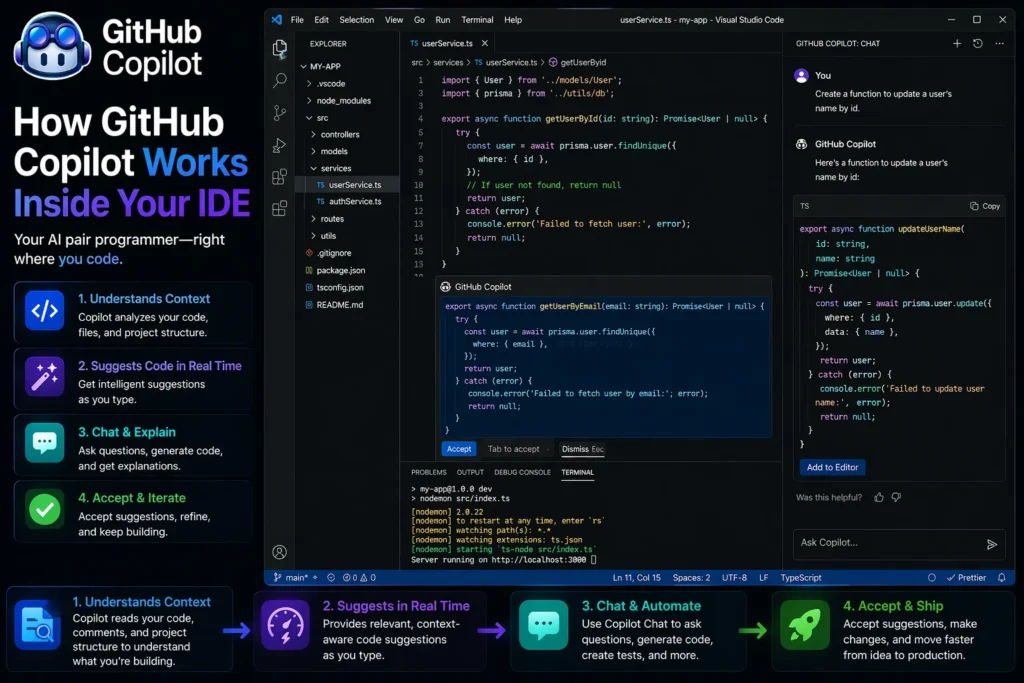This screenshot has height=683, width=1024.
Task: Open Source Control view in activity bar
Action: 280,113
